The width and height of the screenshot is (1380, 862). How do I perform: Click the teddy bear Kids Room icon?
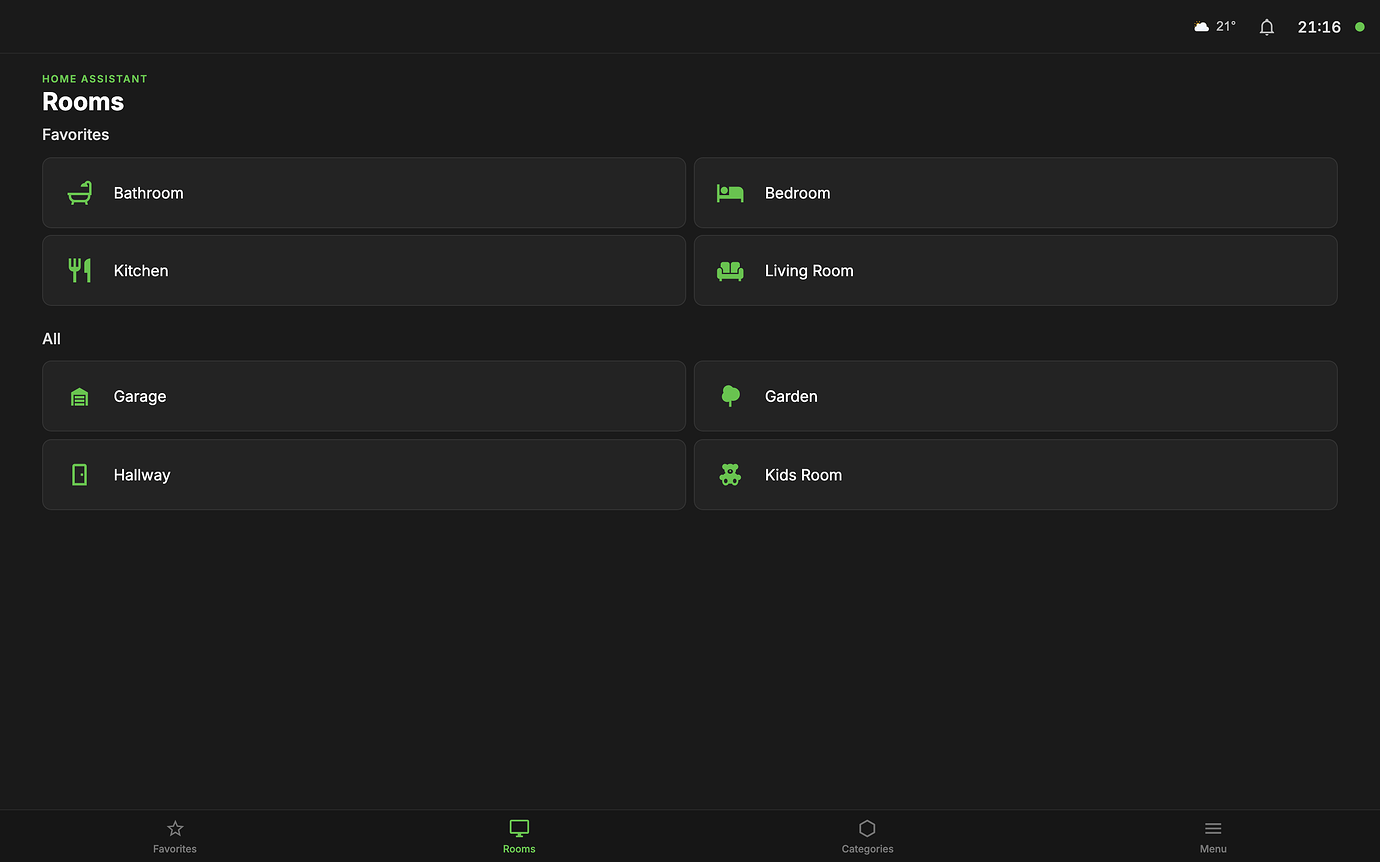[x=730, y=474]
